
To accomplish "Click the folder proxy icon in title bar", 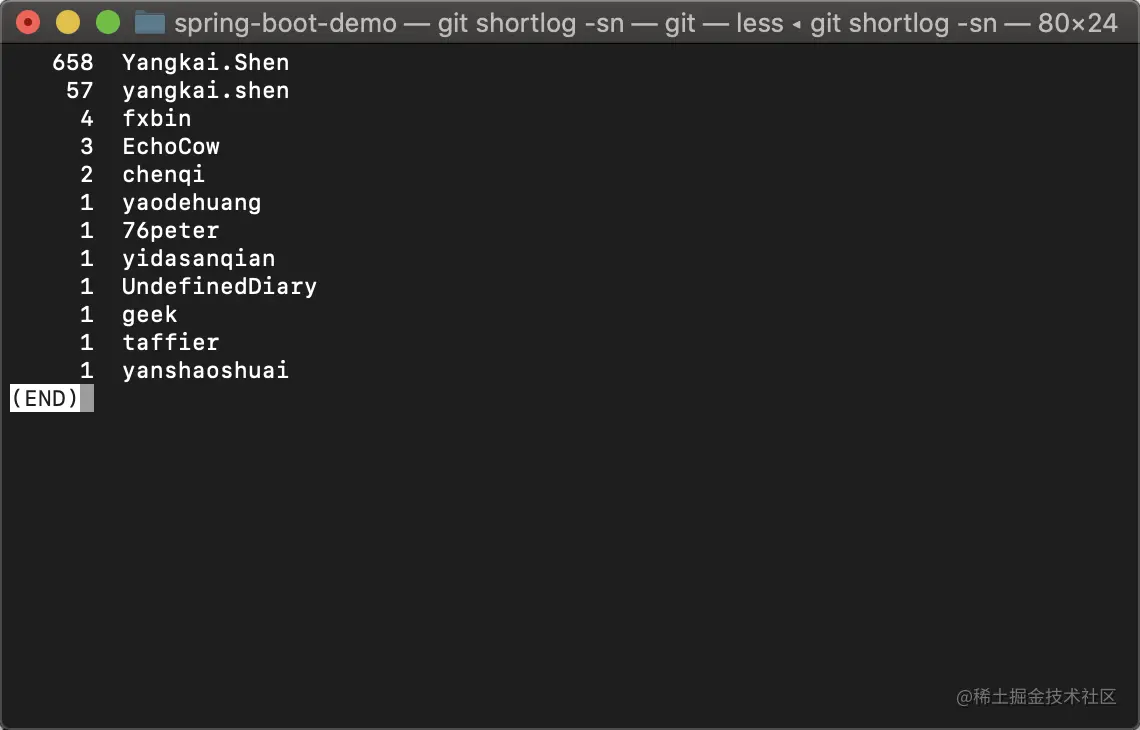I will point(150,23).
